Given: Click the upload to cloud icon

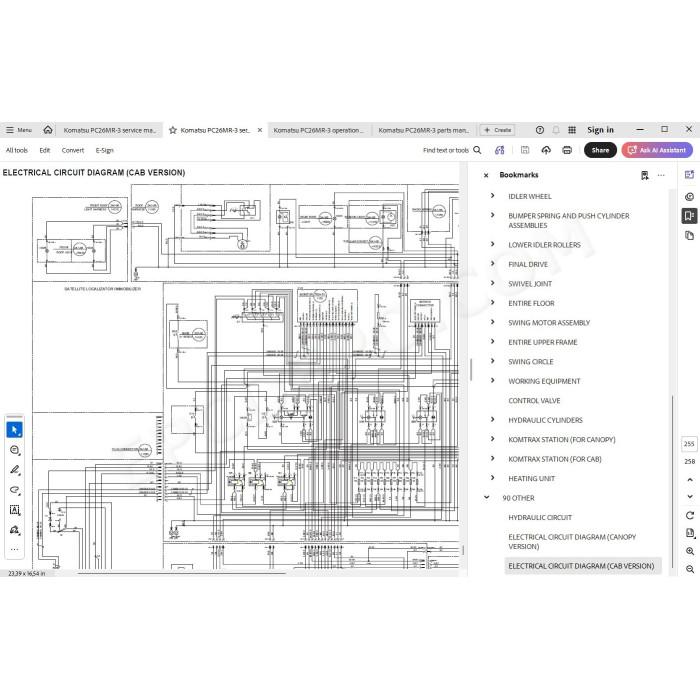Looking at the screenshot, I should pos(546,150).
